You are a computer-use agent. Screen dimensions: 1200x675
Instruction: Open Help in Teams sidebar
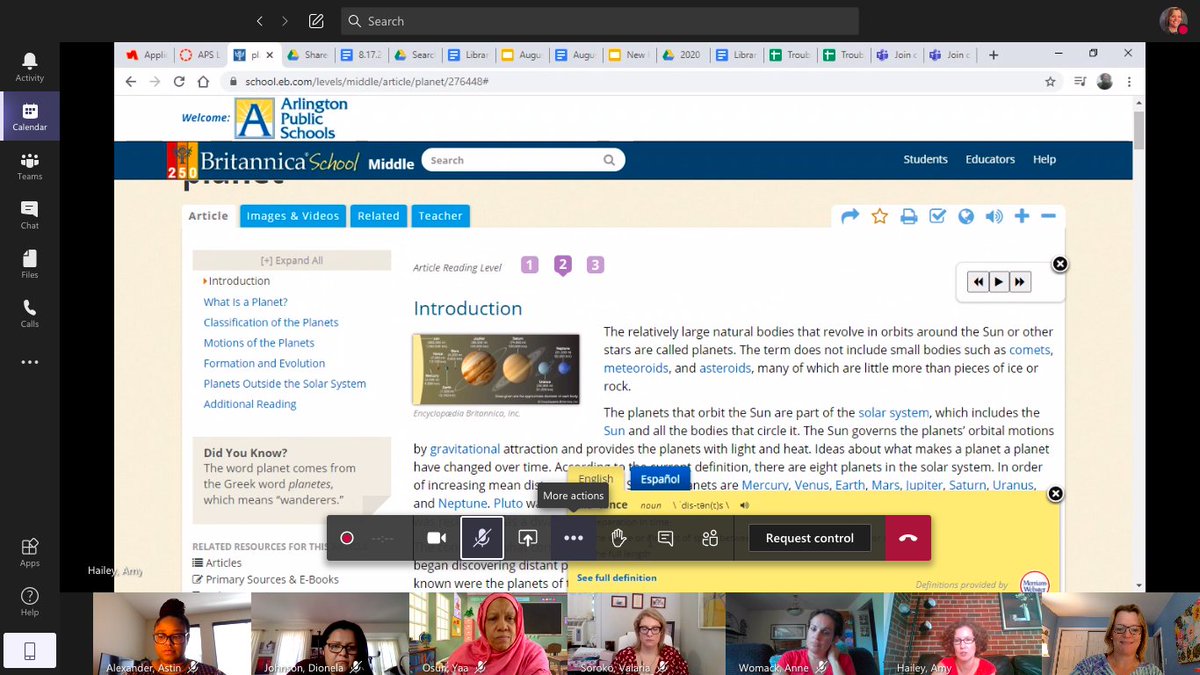tap(29, 601)
